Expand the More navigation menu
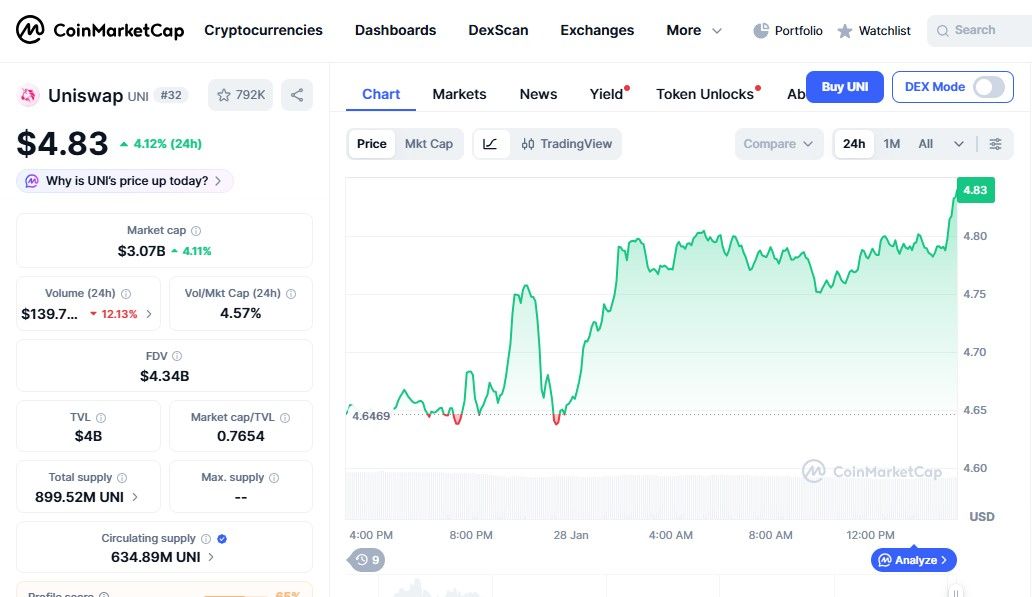The height and width of the screenshot is (597, 1032). [x=692, y=30]
